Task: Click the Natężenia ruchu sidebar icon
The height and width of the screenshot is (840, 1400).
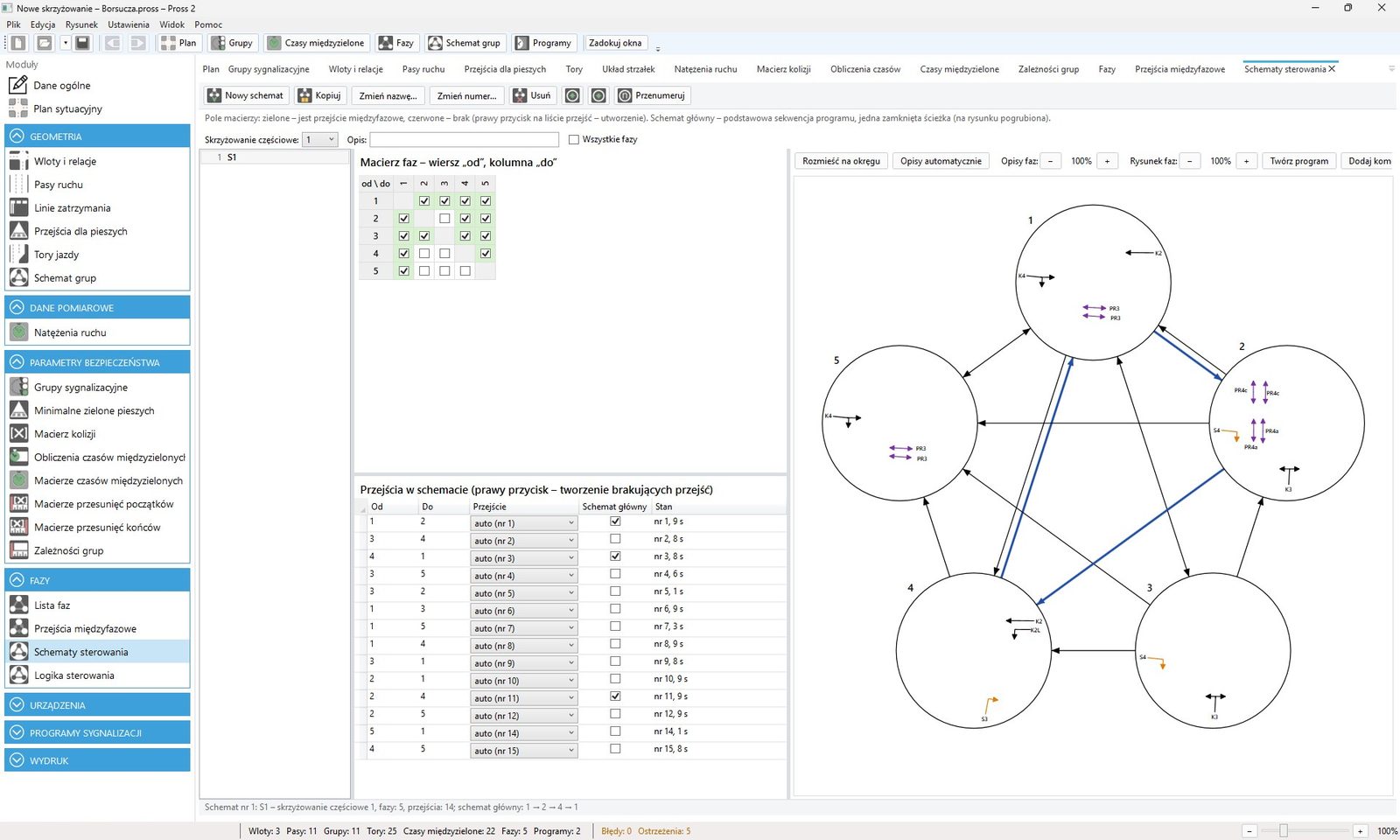Action: pos(18,332)
